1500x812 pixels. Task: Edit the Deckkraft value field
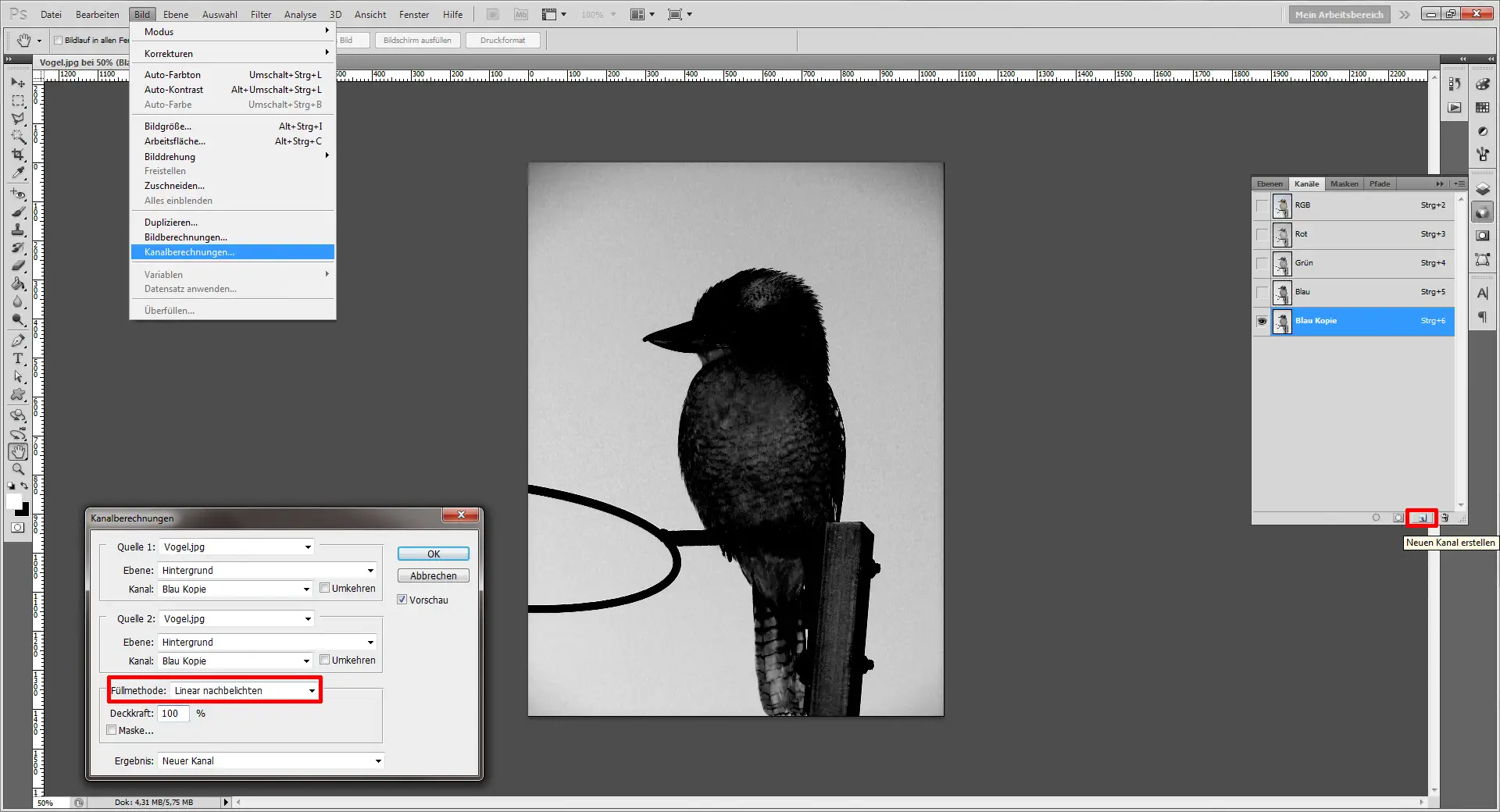pos(172,713)
